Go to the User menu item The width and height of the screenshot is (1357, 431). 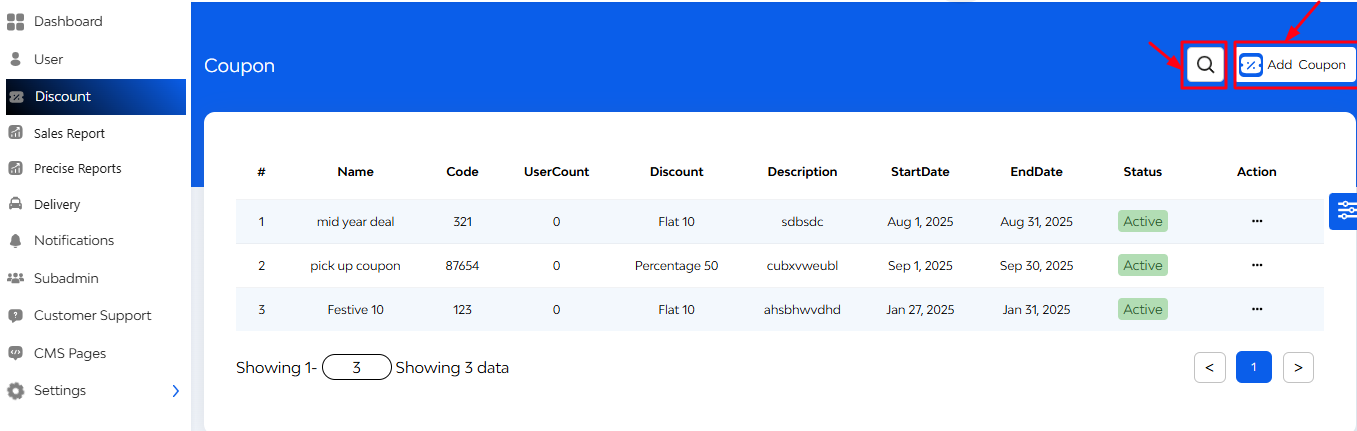pyautogui.click(x=48, y=59)
